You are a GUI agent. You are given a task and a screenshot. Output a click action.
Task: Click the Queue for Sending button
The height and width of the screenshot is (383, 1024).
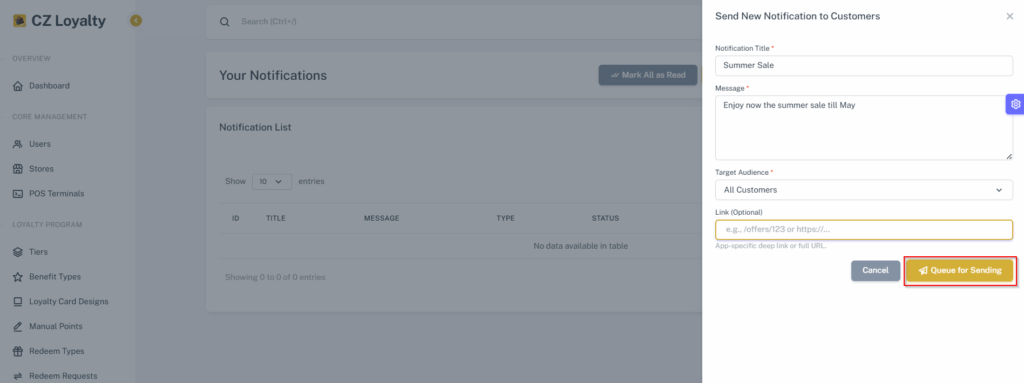(x=959, y=271)
